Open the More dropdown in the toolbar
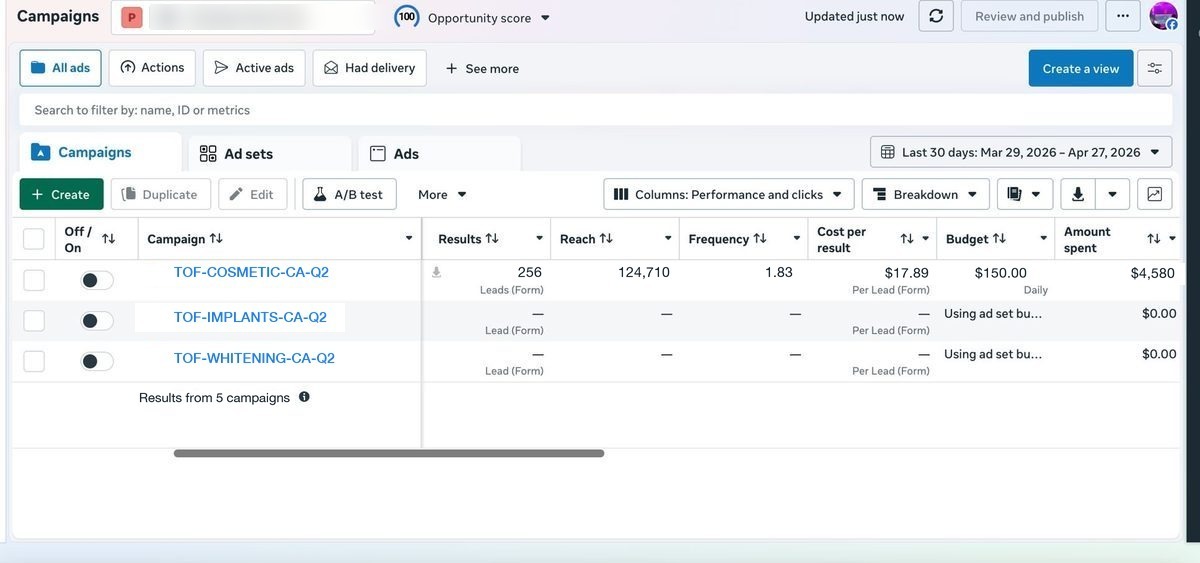Viewport: 1200px width, 563px height. 443,194
